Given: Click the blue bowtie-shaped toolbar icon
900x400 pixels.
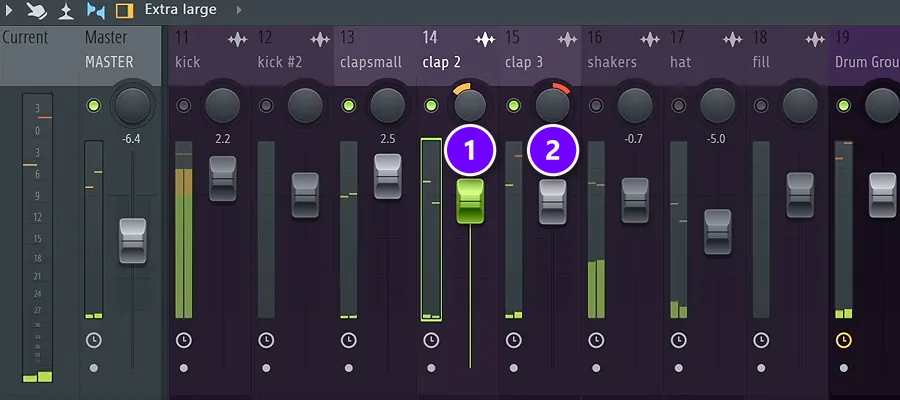Looking at the screenshot, I should (x=95, y=10).
